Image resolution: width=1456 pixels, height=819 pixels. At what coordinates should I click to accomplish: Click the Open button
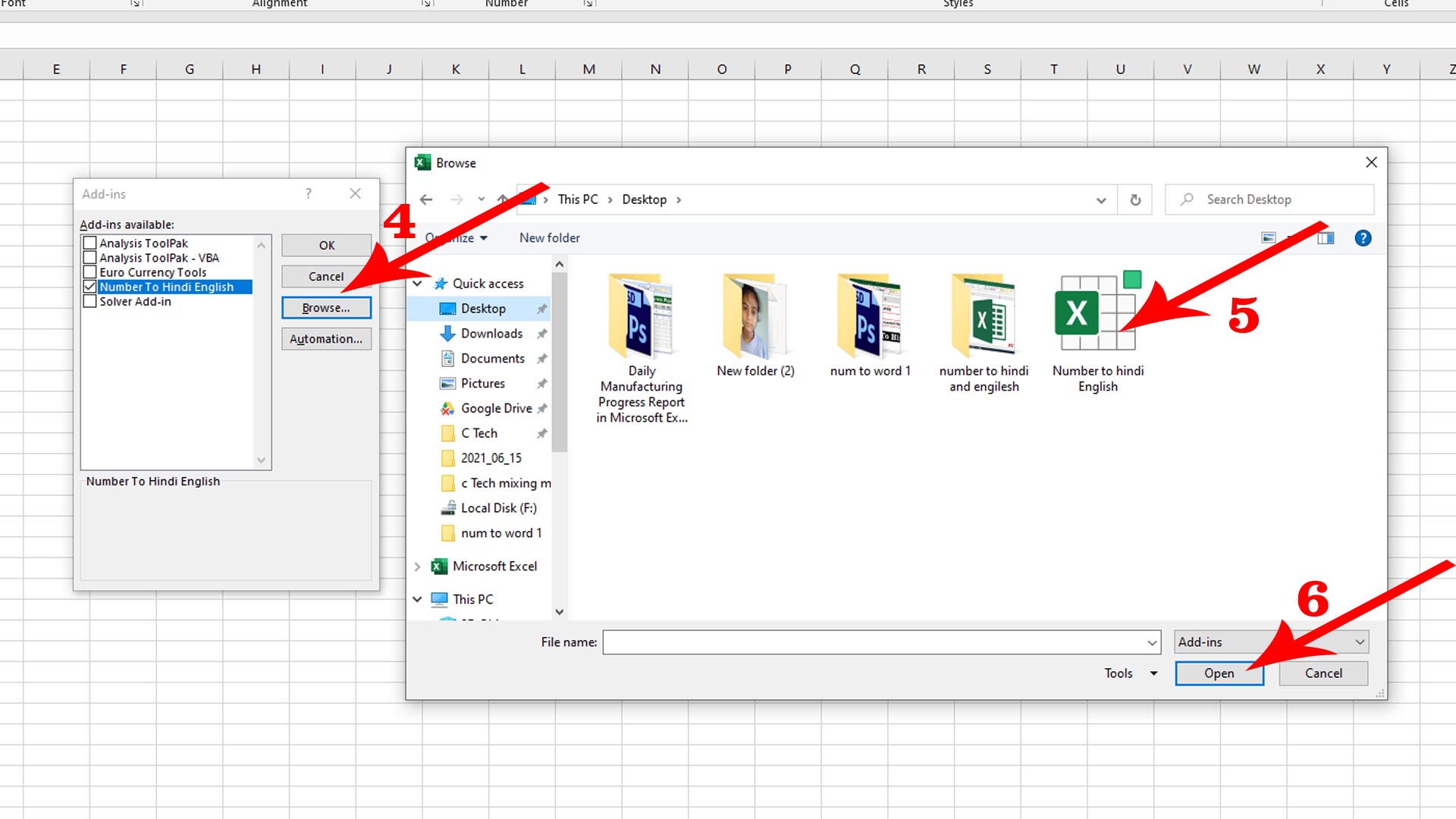coord(1218,673)
